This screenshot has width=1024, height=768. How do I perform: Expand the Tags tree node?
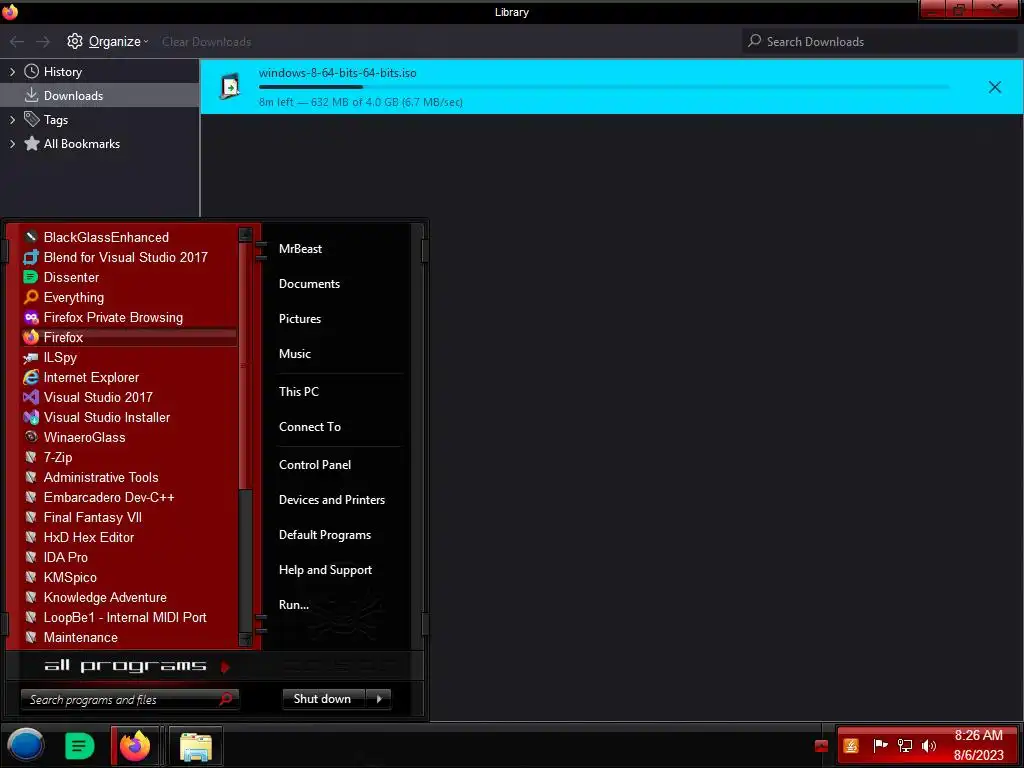(12, 120)
